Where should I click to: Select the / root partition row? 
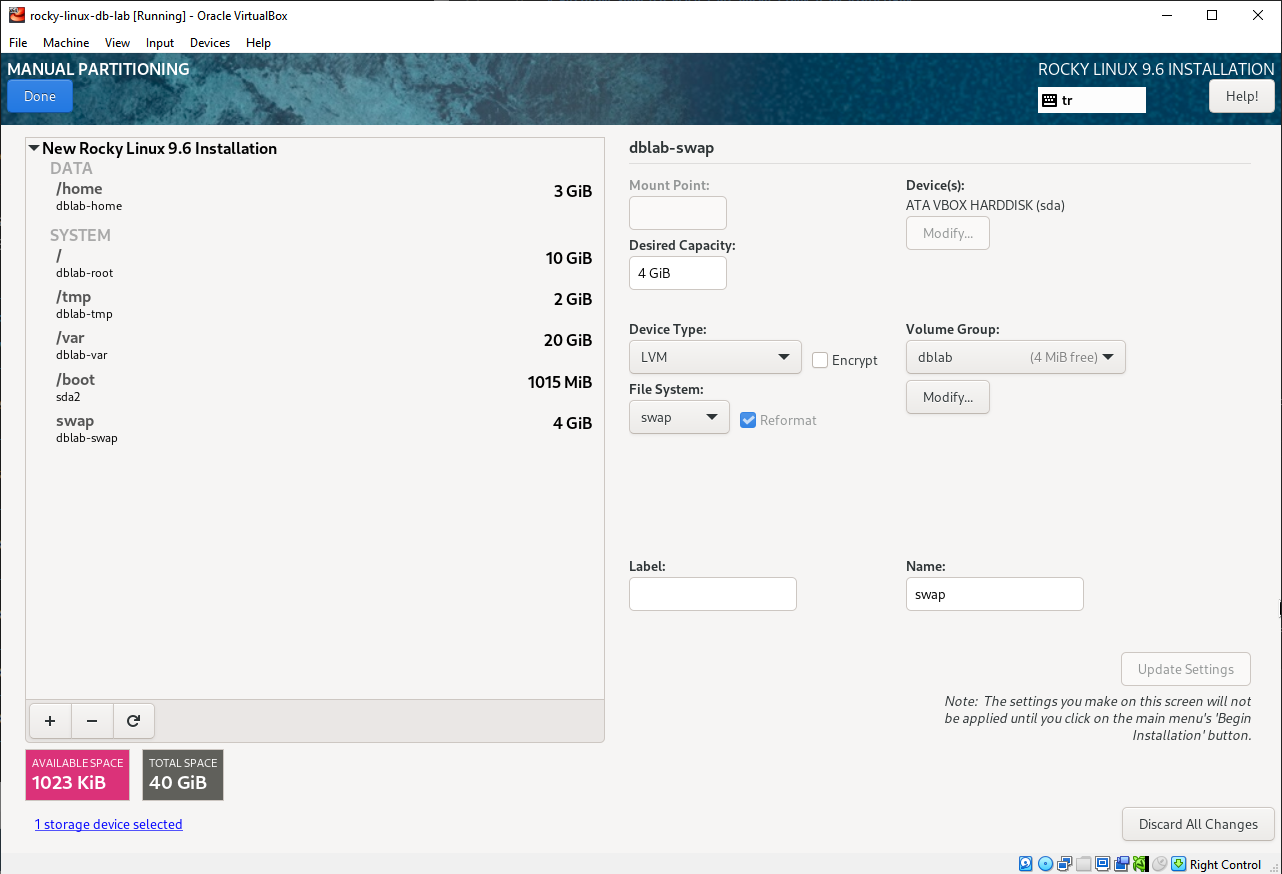[x=314, y=263]
